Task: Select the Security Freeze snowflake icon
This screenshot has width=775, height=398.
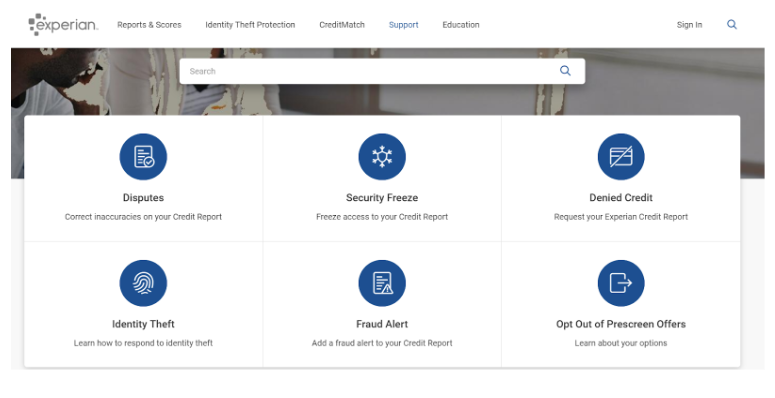Action: point(382,157)
